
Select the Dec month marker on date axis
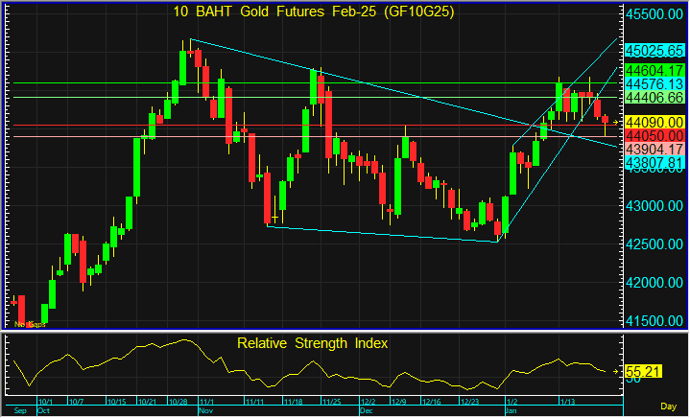tap(364, 411)
